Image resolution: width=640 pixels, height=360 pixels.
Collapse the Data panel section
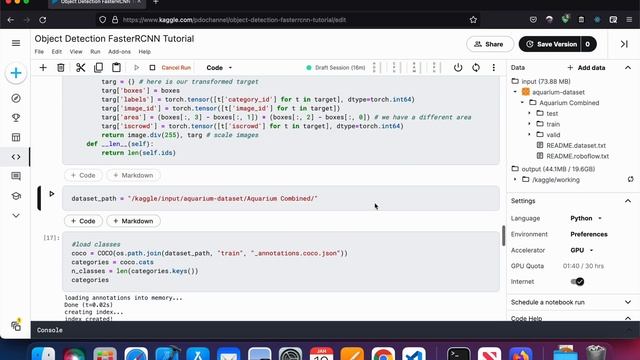pyautogui.click(x=628, y=68)
